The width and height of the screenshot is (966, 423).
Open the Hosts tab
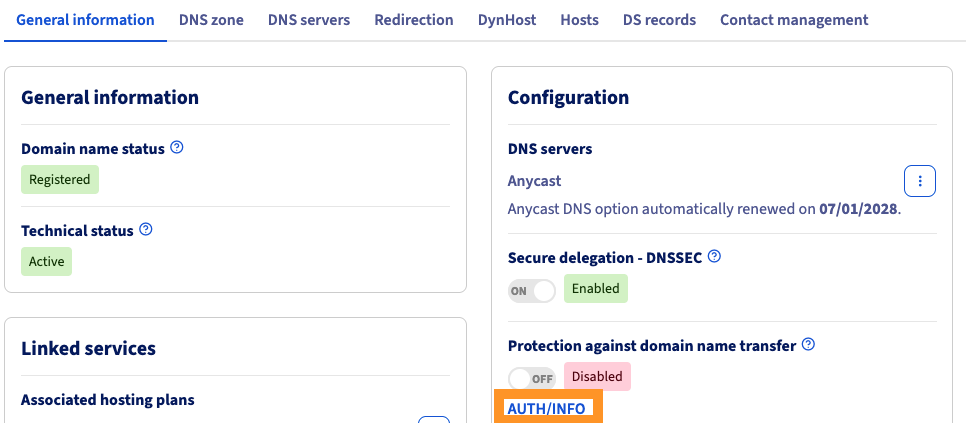pyautogui.click(x=580, y=20)
